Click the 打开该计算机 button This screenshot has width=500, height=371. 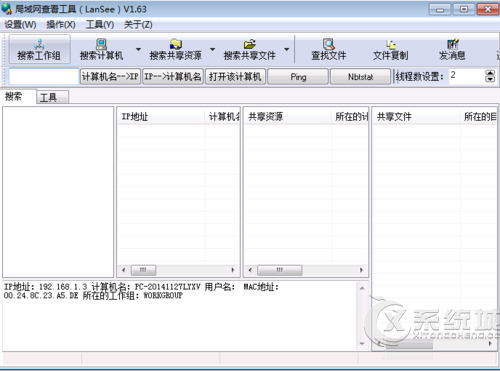(x=235, y=77)
